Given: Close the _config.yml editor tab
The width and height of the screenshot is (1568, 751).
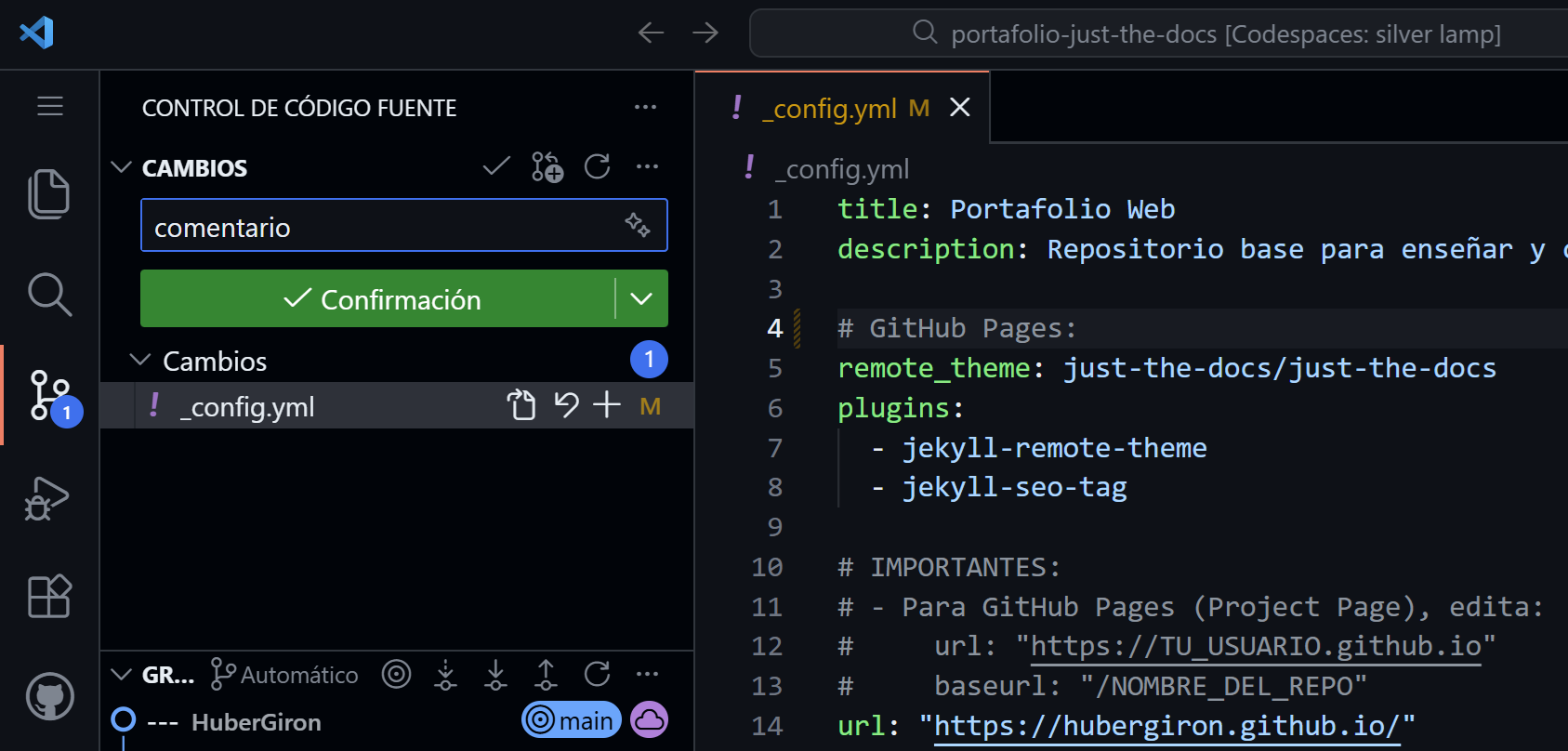Looking at the screenshot, I should (x=960, y=108).
